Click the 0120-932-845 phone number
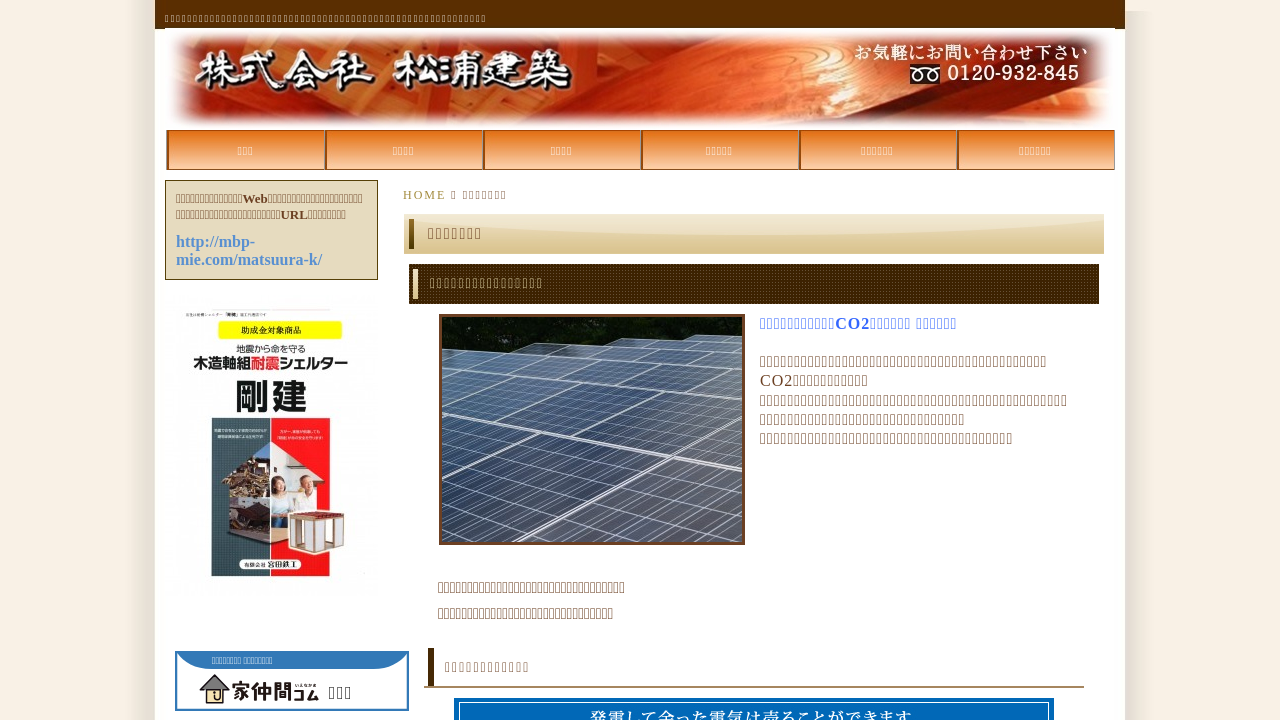Image resolution: width=1280 pixels, height=720 pixels. 1013,74
